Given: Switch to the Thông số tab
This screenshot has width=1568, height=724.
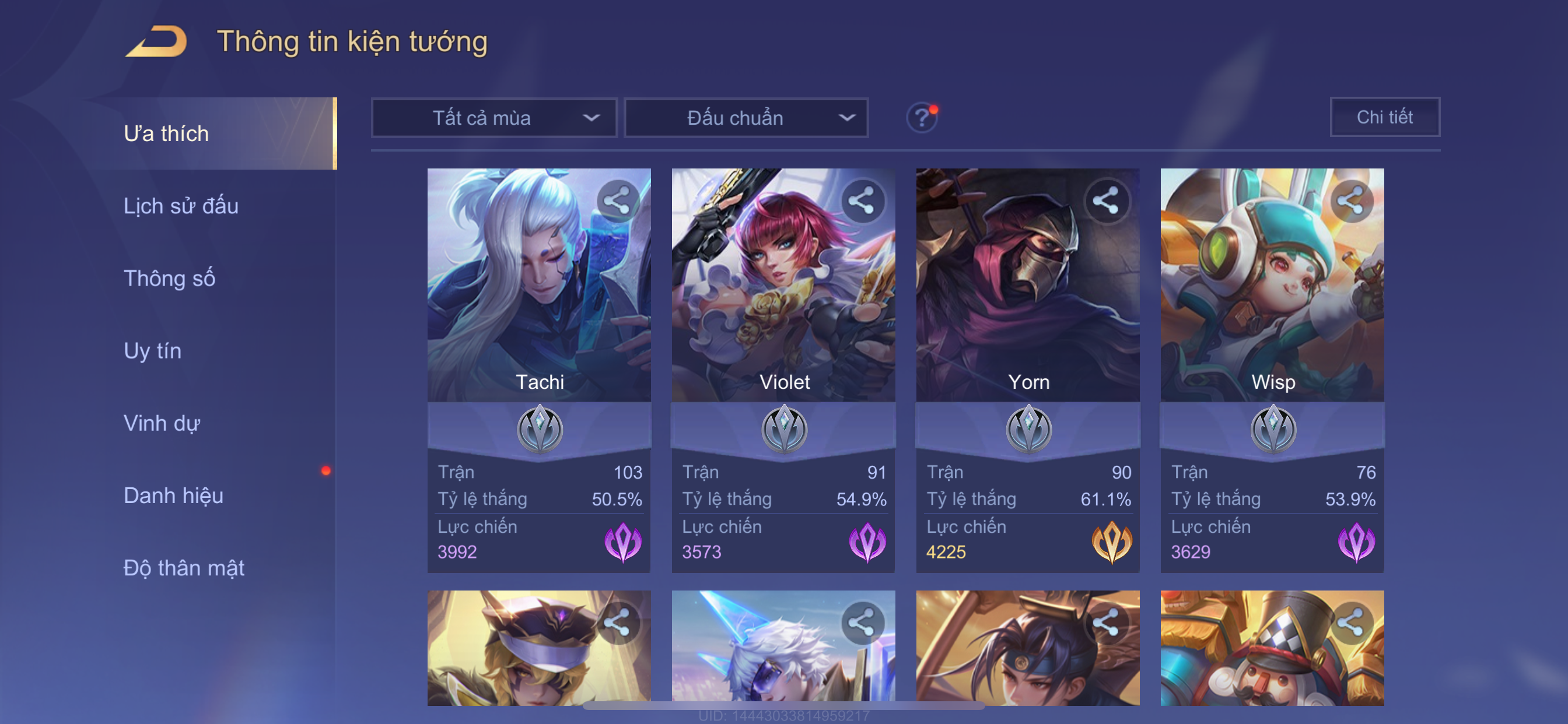Looking at the screenshot, I should pos(169,278).
